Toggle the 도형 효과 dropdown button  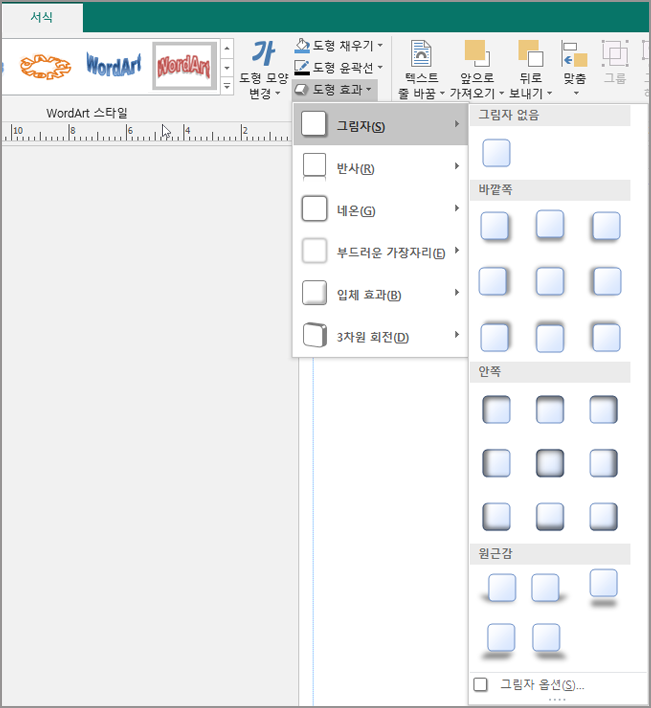click(335, 89)
